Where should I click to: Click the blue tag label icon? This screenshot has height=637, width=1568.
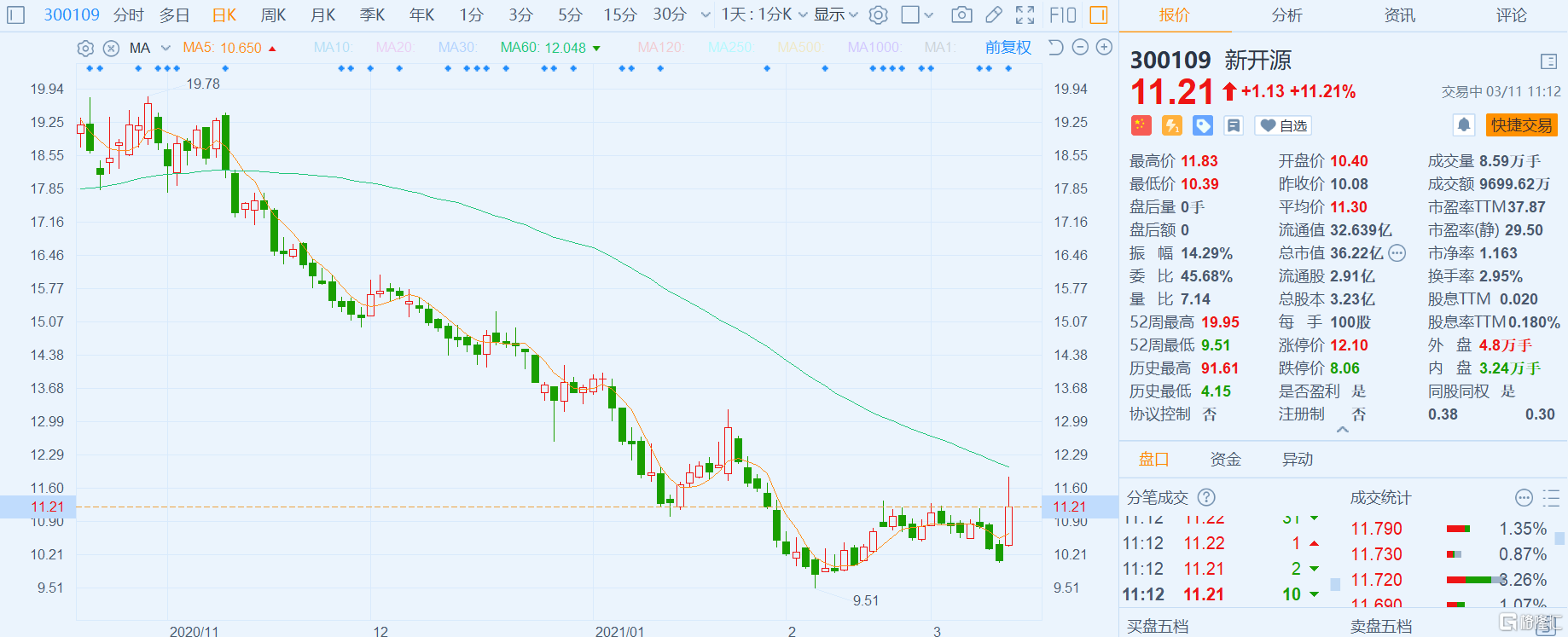pyautogui.click(x=1203, y=125)
